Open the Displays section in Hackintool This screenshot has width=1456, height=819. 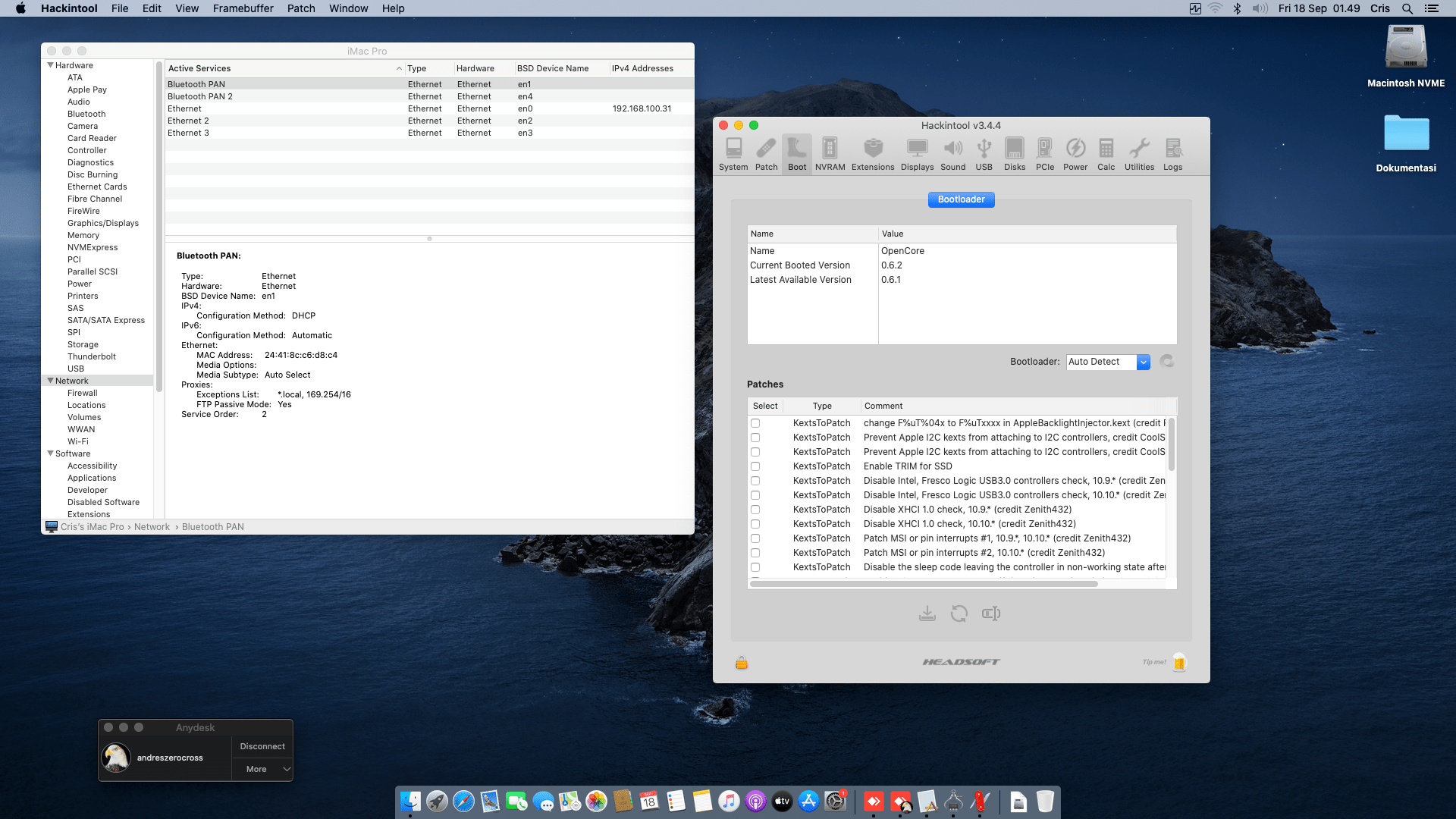(917, 155)
